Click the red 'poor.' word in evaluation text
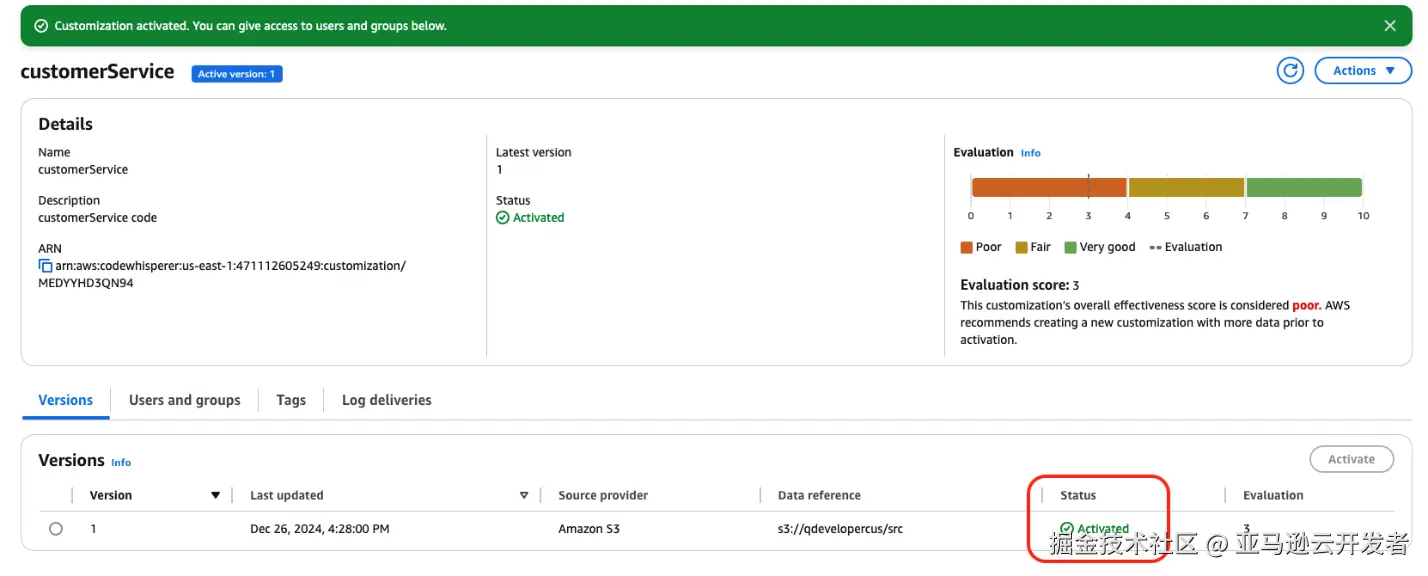Screen dimensions: 1428x576 coord(1306,306)
